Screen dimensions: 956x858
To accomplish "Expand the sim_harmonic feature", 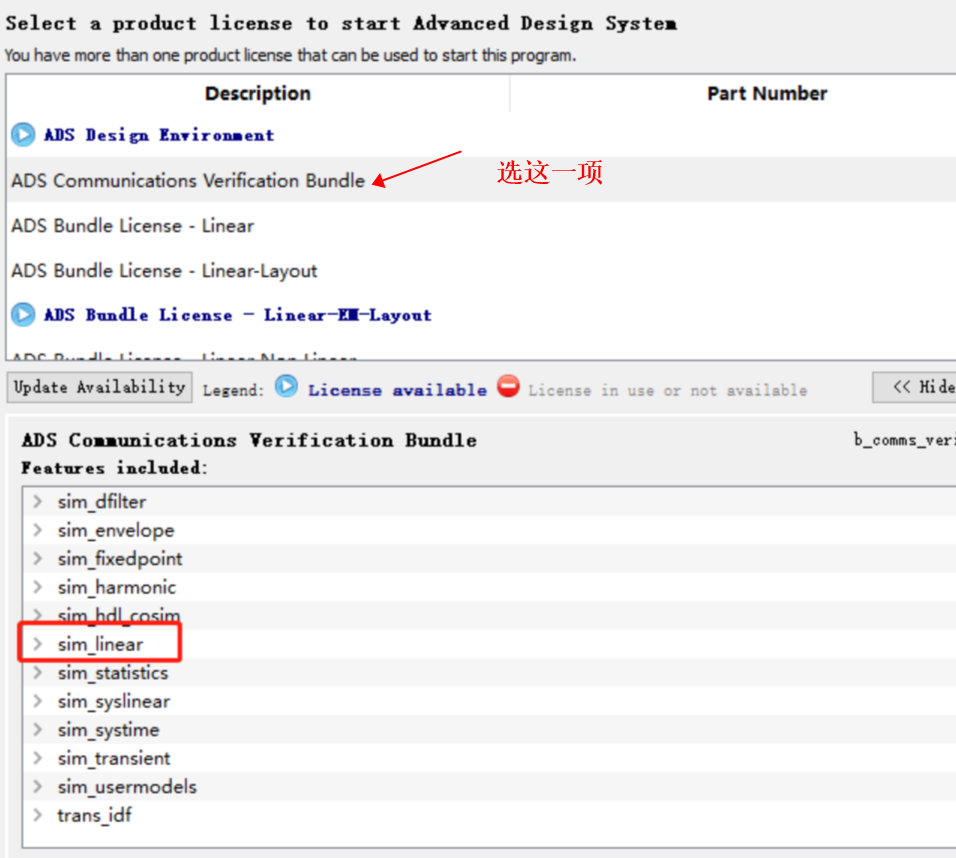I will (x=38, y=587).
